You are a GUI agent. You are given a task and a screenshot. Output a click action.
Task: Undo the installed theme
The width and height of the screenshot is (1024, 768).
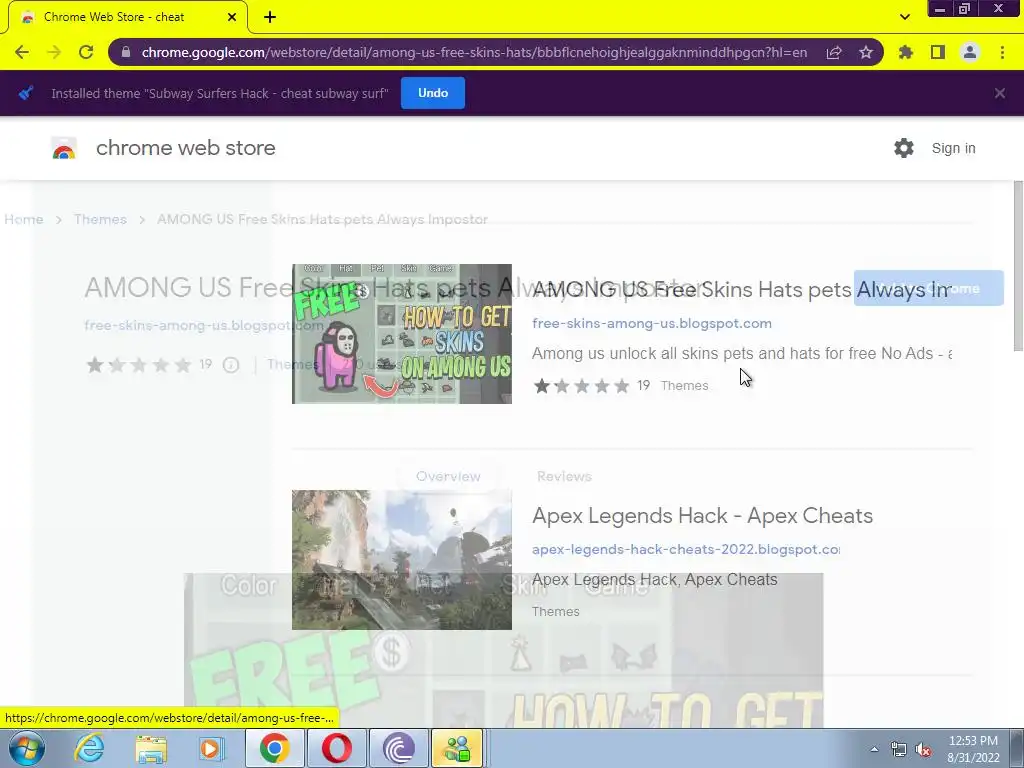pyautogui.click(x=433, y=93)
